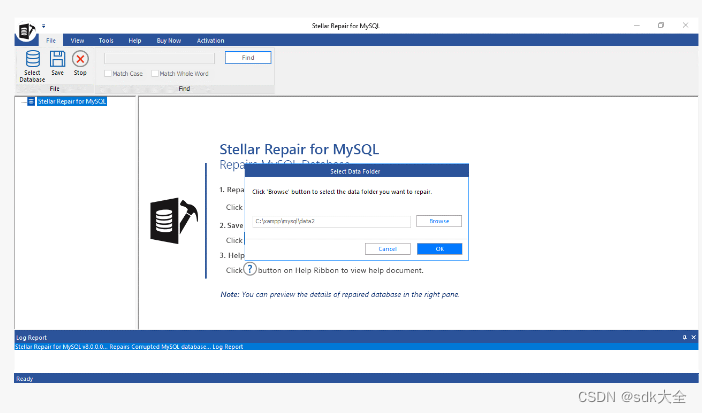Screen dimensions: 702x413
Task: Open the Help ribbon tab
Action: (x=135, y=40)
